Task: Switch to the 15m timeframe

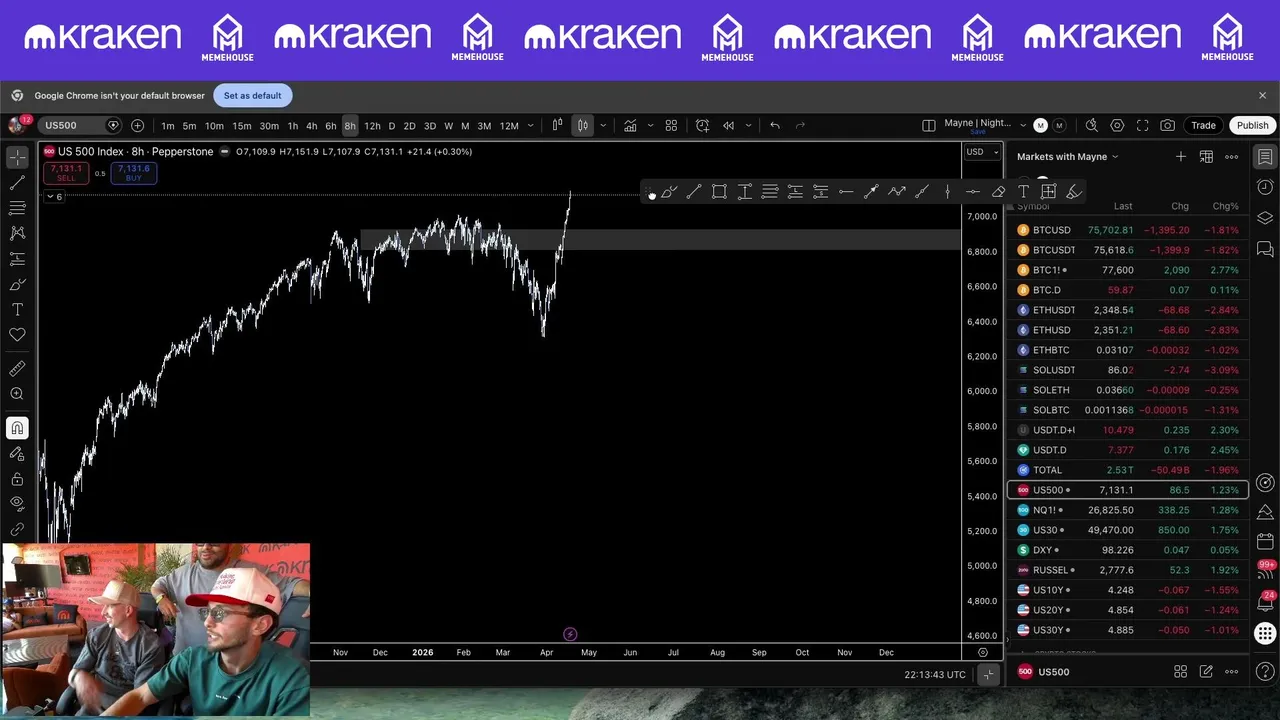Action: [242, 126]
